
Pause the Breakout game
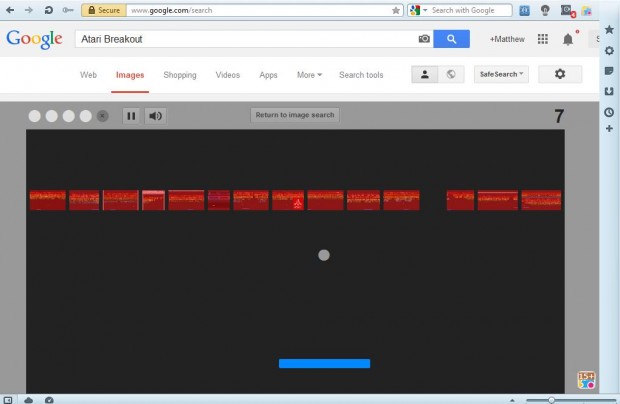point(131,116)
